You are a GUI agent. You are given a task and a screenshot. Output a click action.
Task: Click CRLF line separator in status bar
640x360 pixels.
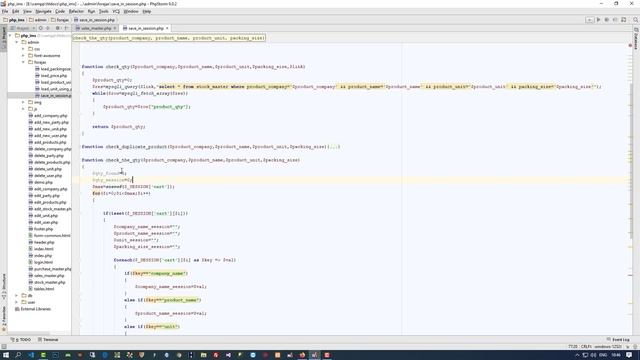pos(586,347)
